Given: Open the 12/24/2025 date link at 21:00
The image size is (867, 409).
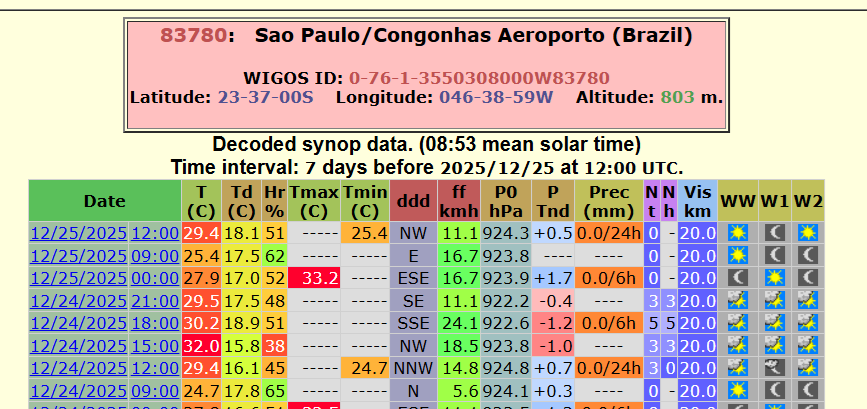Looking at the screenshot, I should tap(78, 300).
